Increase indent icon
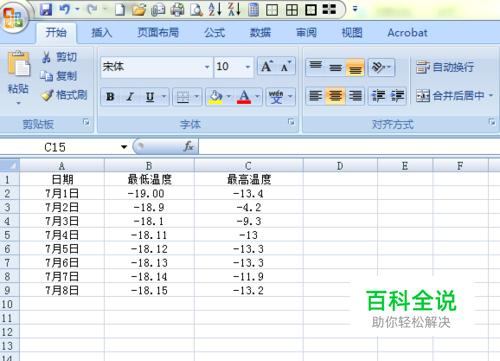The width and height of the screenshot is (500, 361). point(397,96)
